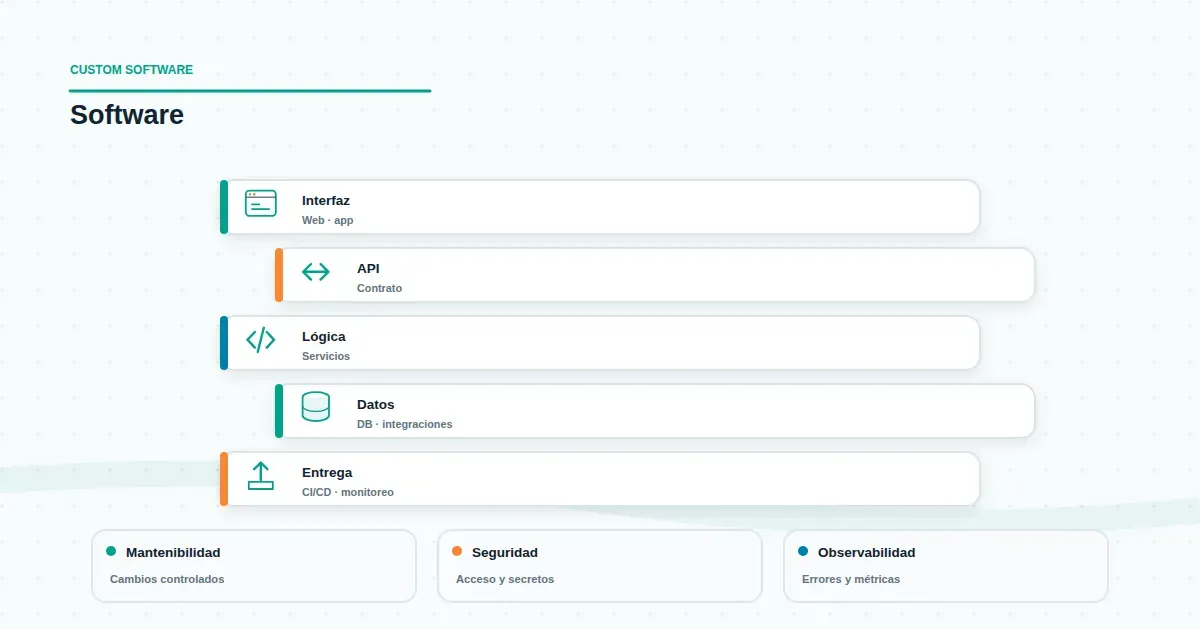Click the 'Contrato' subtitle
Viewport: 1200px width, 630px height.
click(x=380, y=288)
